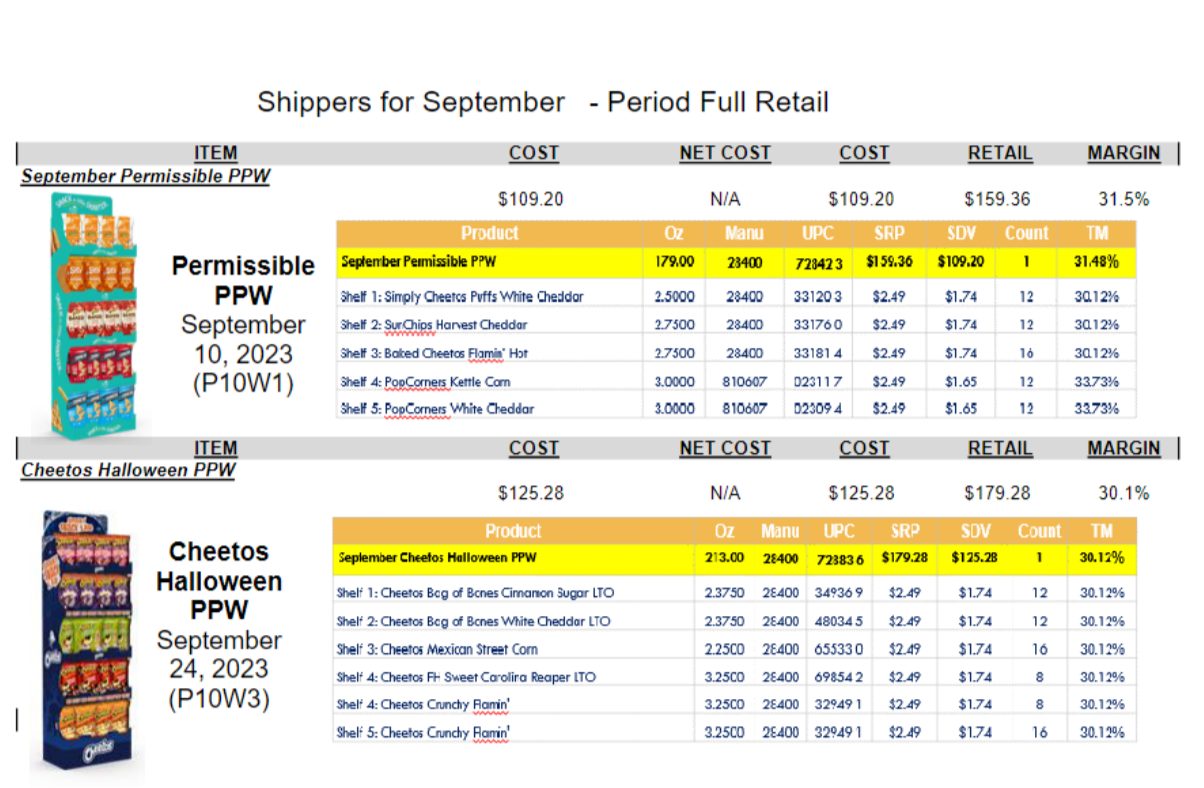
Task: Click the count 16 in Baked Cheetos row
Action: [x=1026, y=353]
